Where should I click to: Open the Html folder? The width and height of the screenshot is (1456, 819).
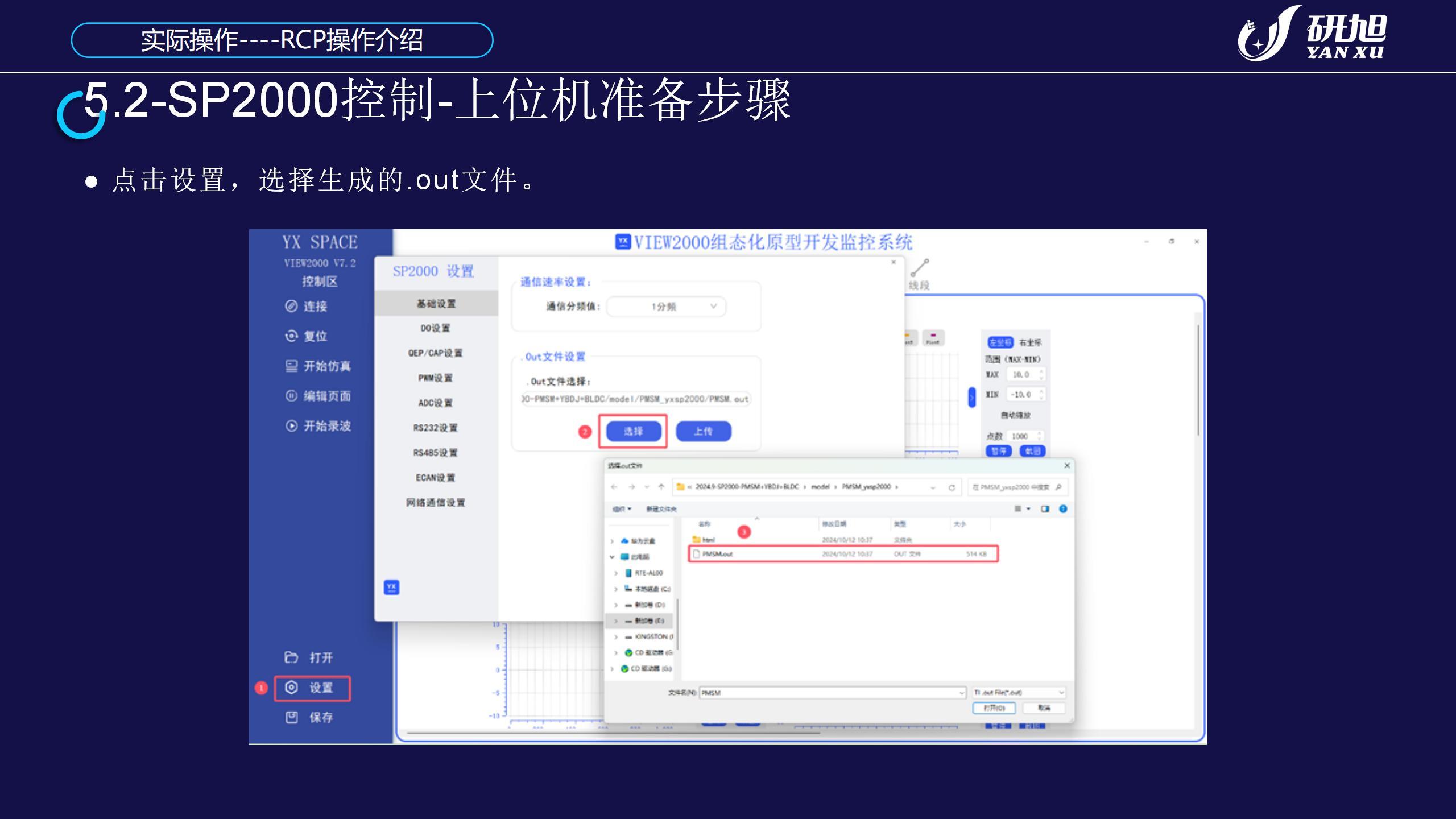coord(704,540)
